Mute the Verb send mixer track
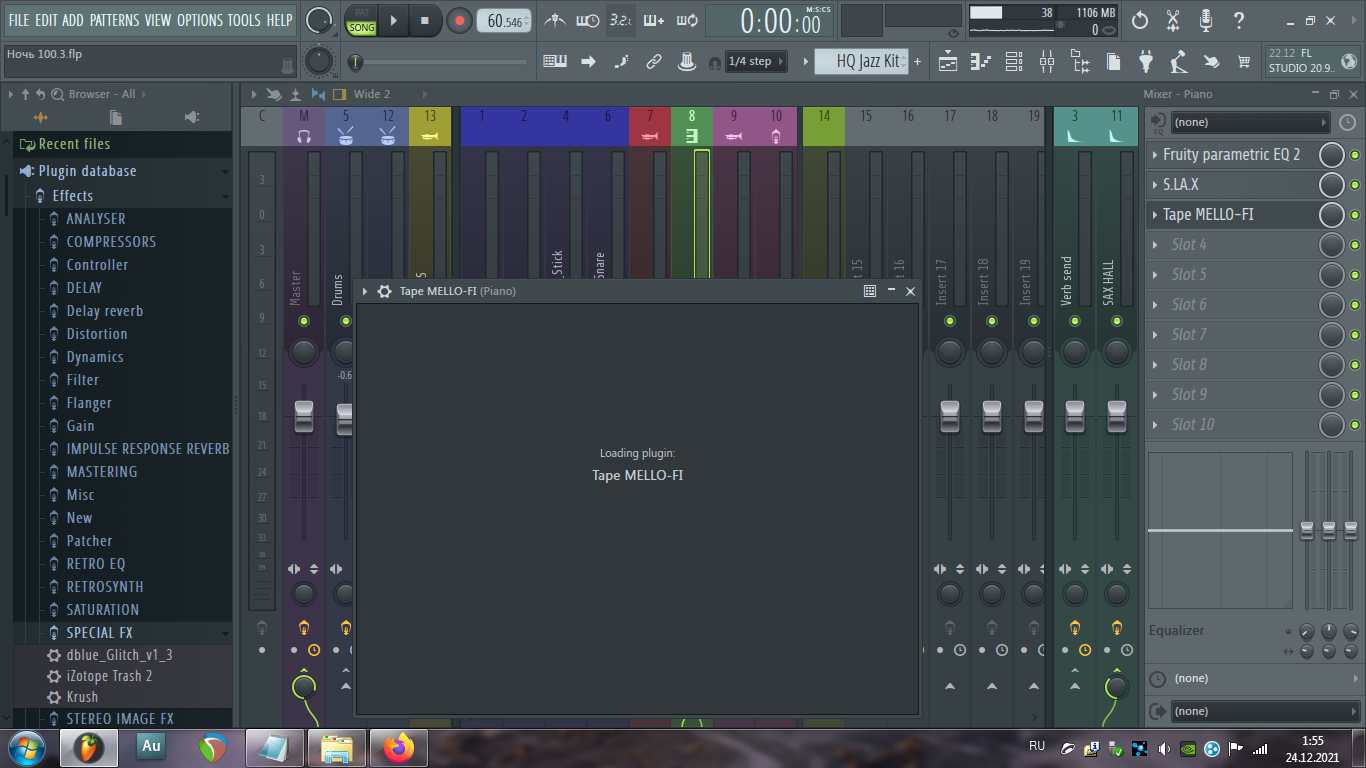 coord(1075,321)
